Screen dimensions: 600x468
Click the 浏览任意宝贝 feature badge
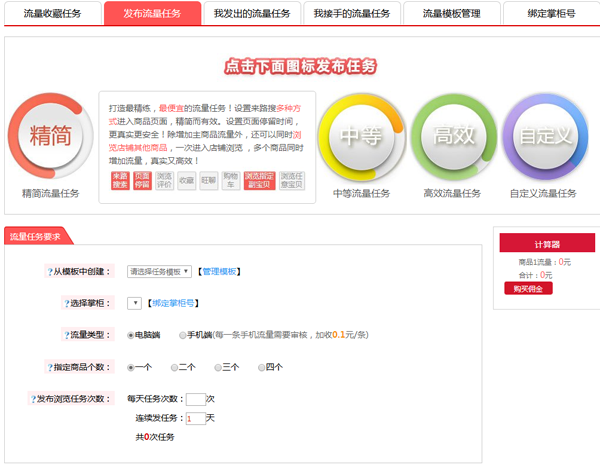(292, 181)
